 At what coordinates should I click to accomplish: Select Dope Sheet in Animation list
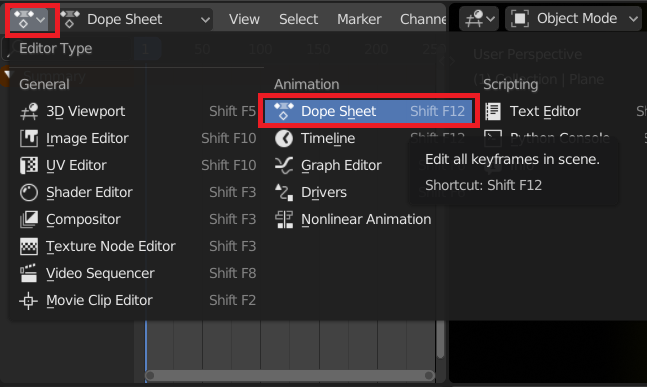[x=368, y=111]
